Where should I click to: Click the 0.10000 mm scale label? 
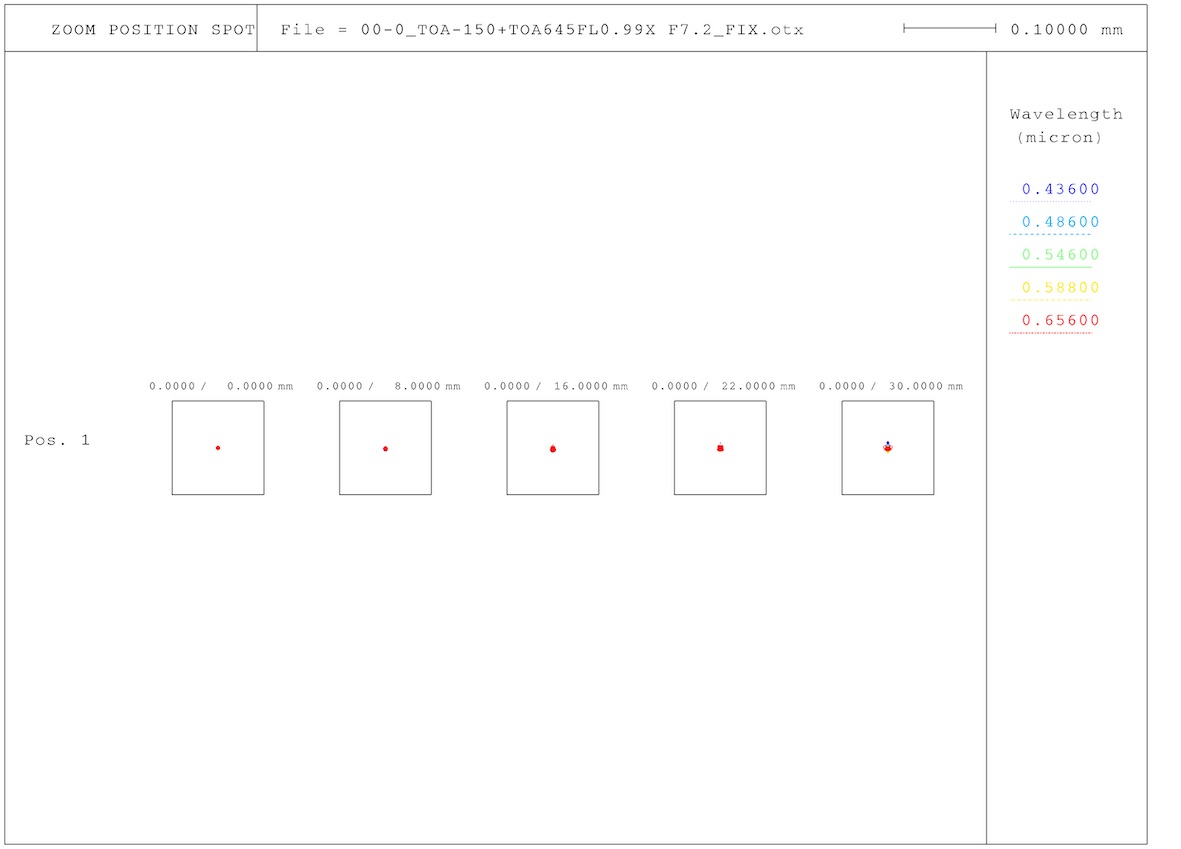(x=1067, y=30)
